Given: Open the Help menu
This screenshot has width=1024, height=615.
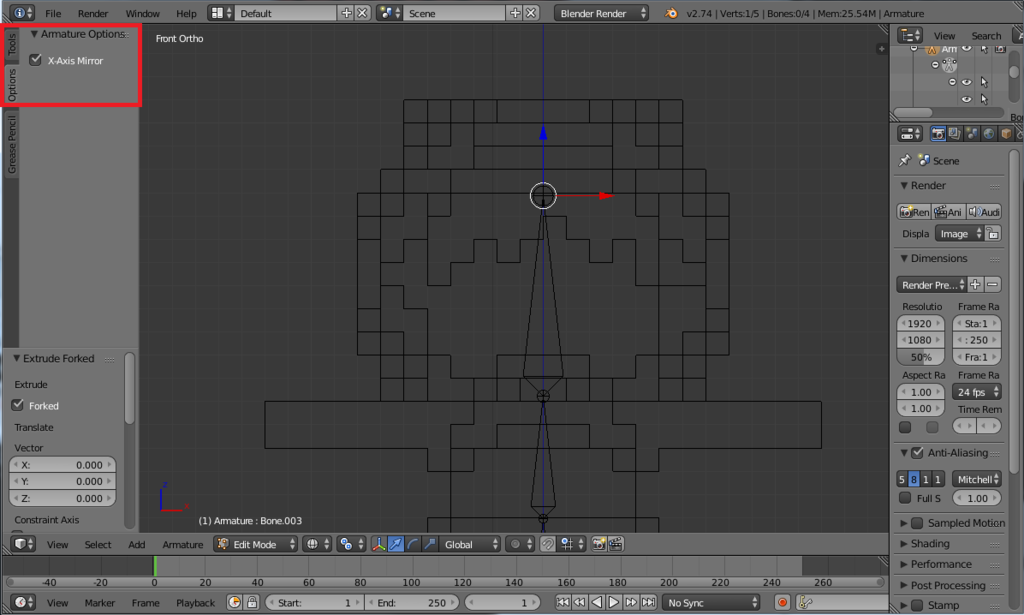Looking at the screenshot, I should point(186,13).
